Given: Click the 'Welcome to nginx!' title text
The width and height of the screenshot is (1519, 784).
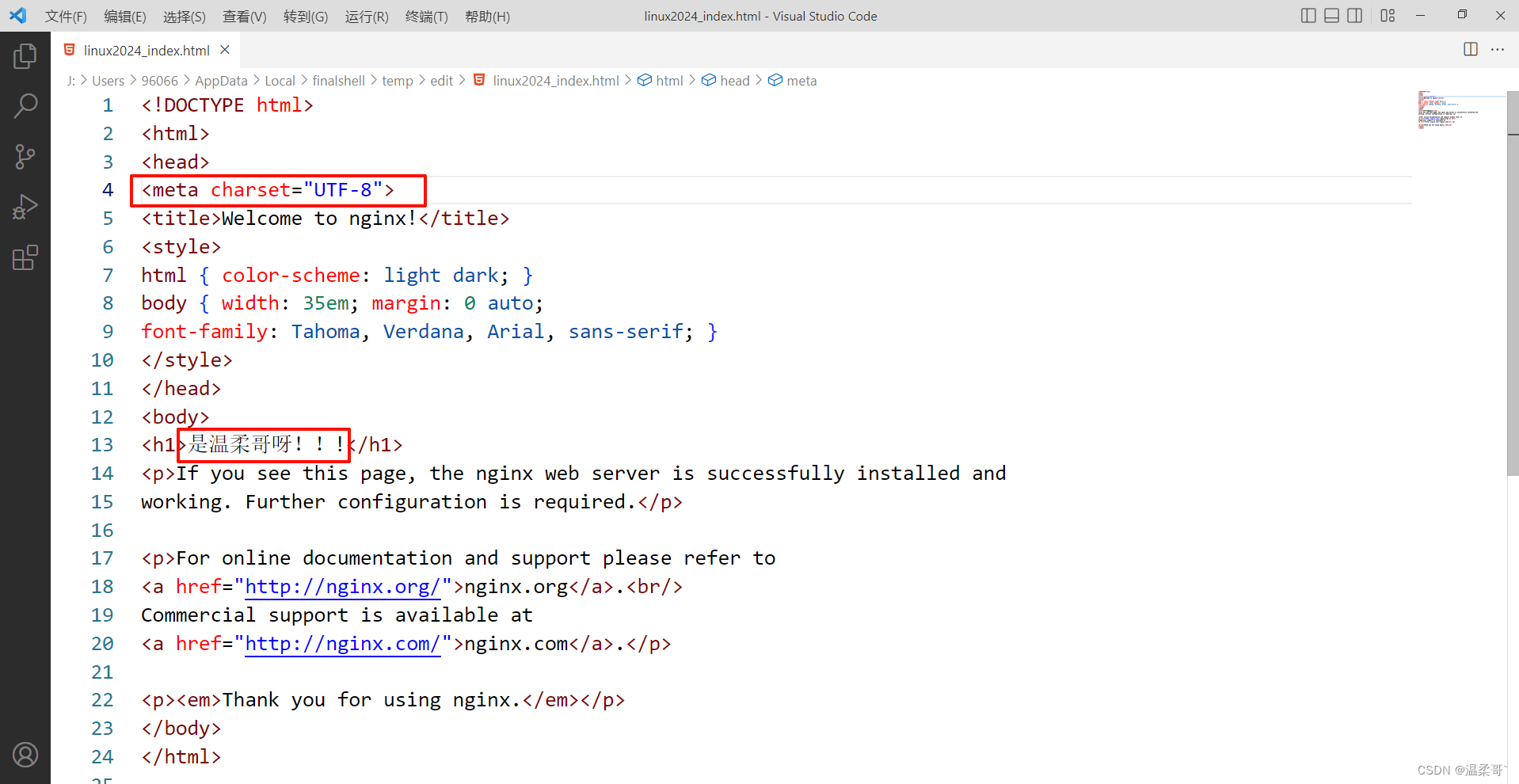Looking at the screenshot, I should tap(319, 219).
